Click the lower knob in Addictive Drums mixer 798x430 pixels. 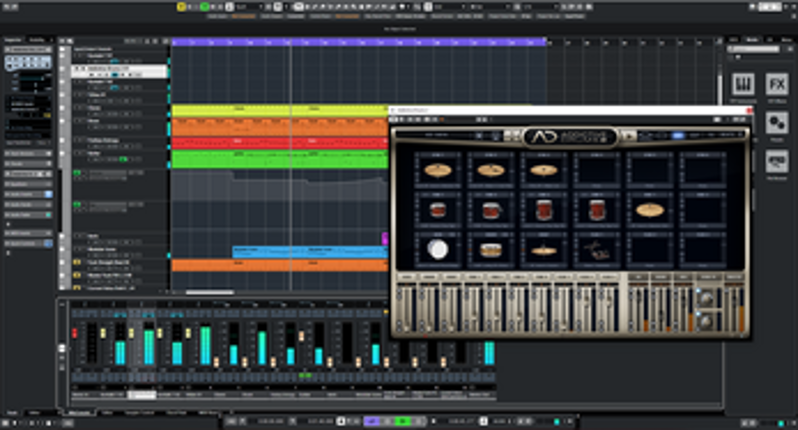[x=706, y=322]
